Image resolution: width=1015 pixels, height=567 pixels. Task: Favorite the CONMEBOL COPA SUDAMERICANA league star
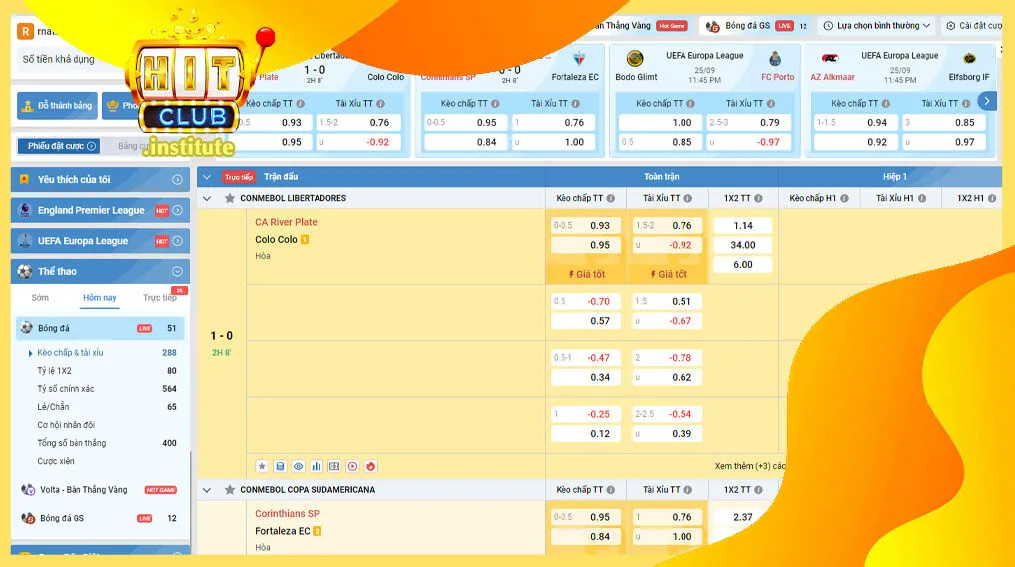229,490
